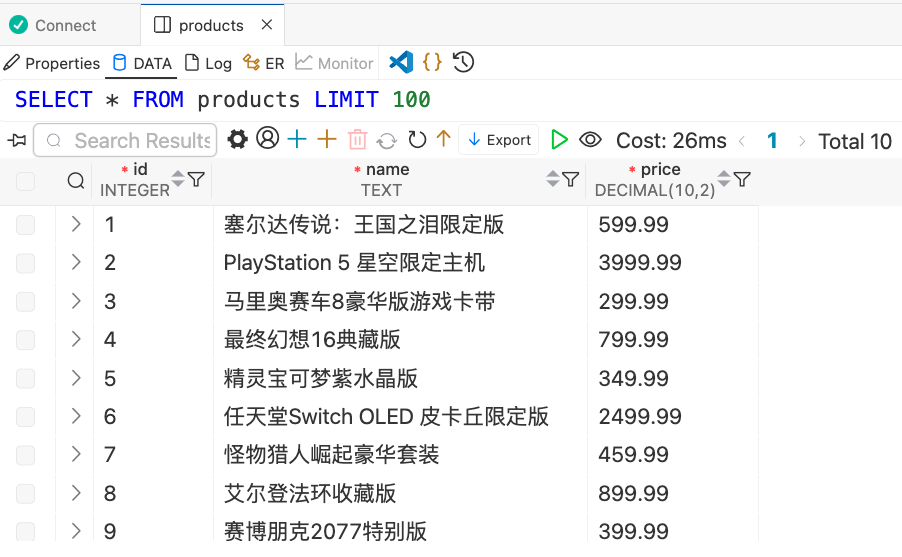Click the Export button
This screenshot has width=902, height=557.
point(499,140)
